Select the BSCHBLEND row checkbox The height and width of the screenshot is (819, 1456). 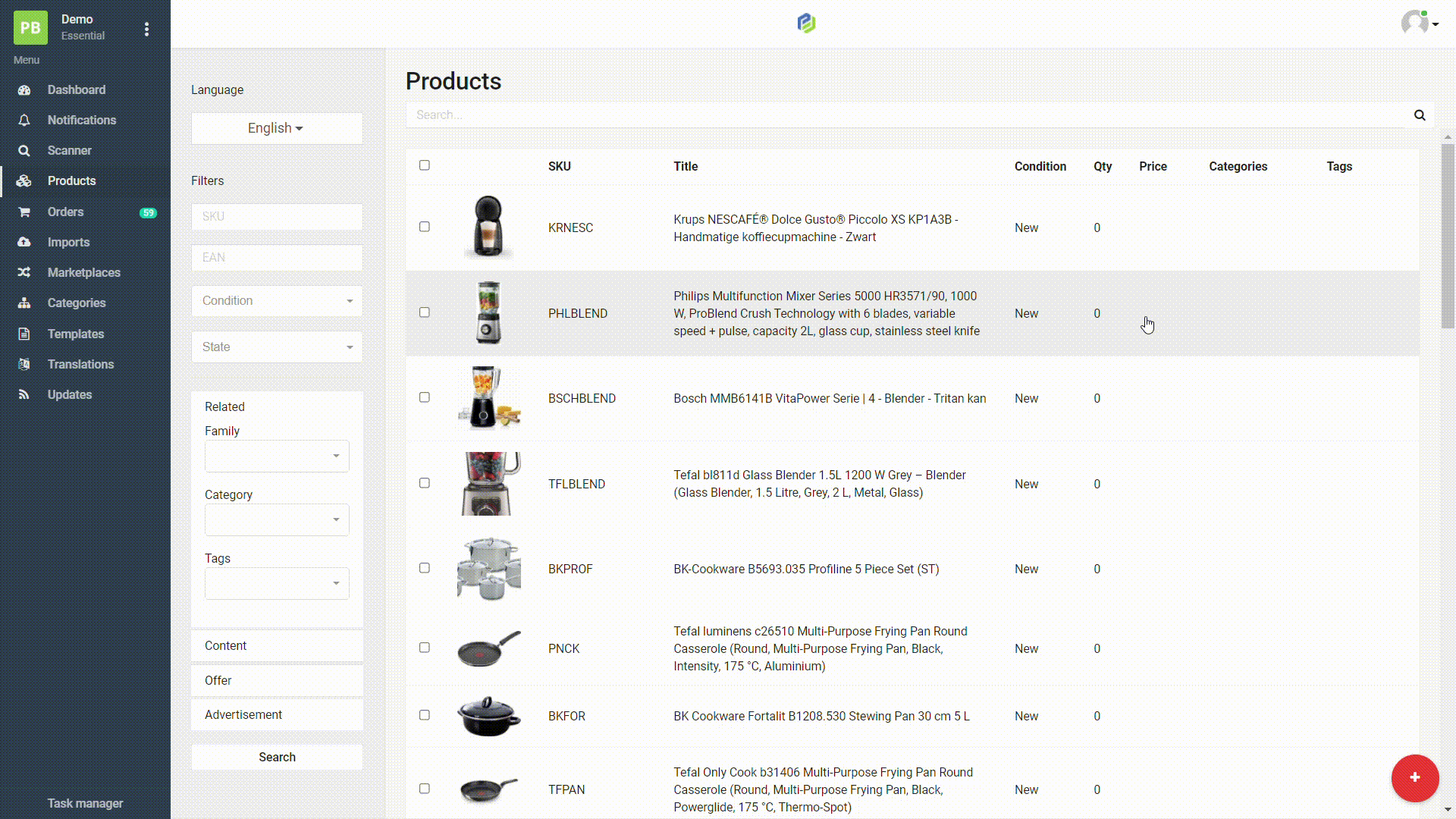click(x=425, y=397)
